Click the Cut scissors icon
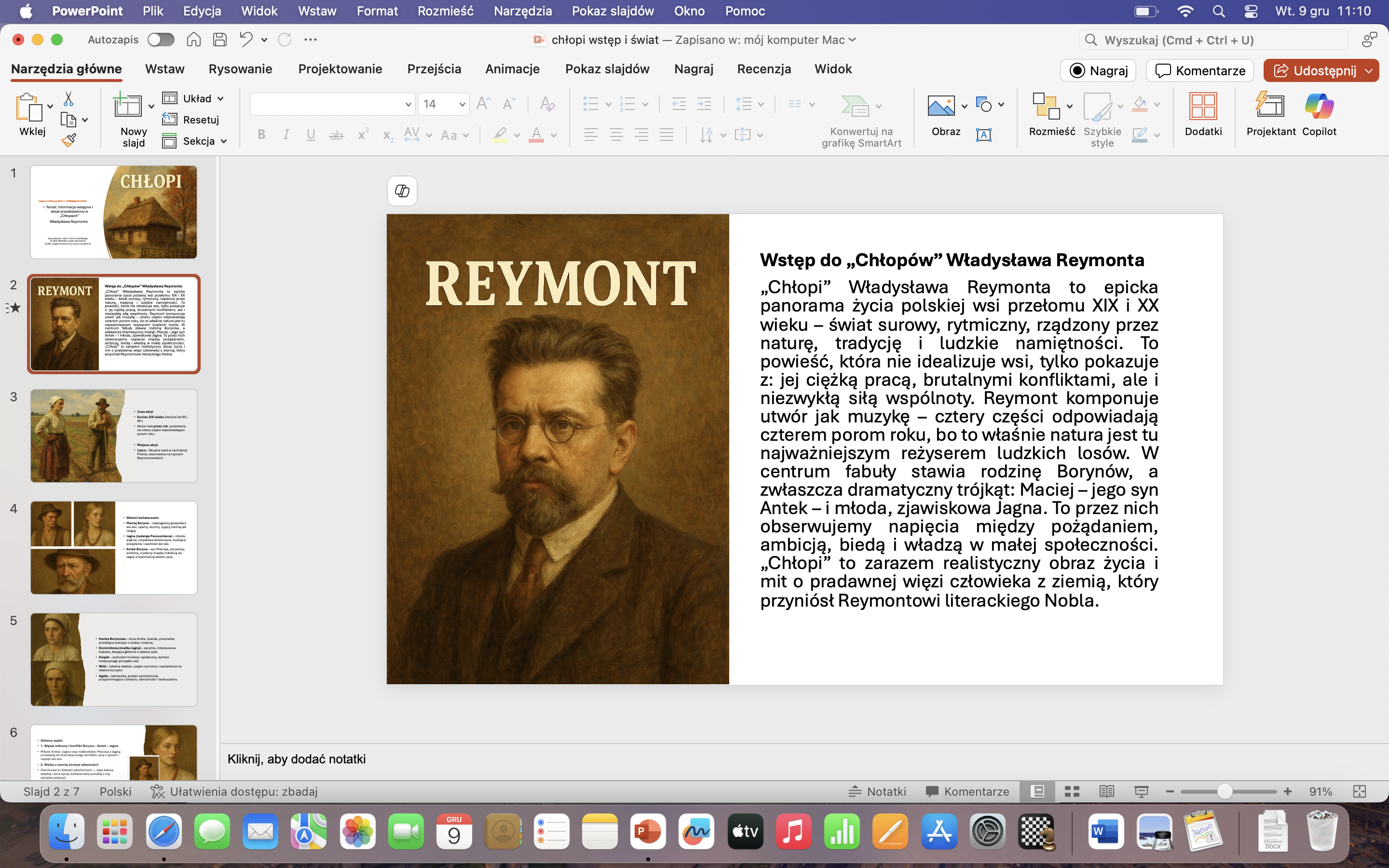The image size is (1389, 868). [68, 99]
